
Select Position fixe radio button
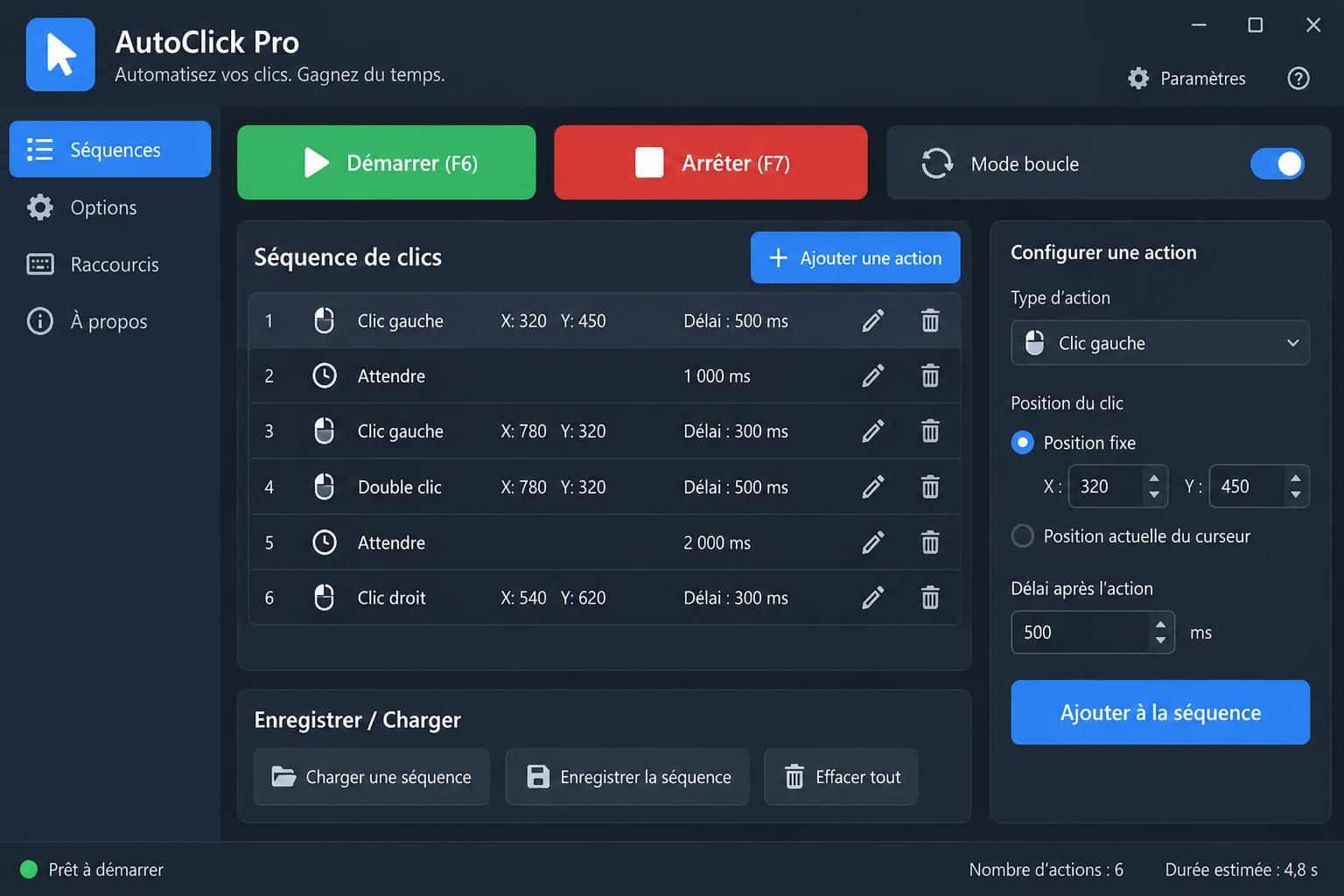pyautogui.click(x=1022, y=443)
